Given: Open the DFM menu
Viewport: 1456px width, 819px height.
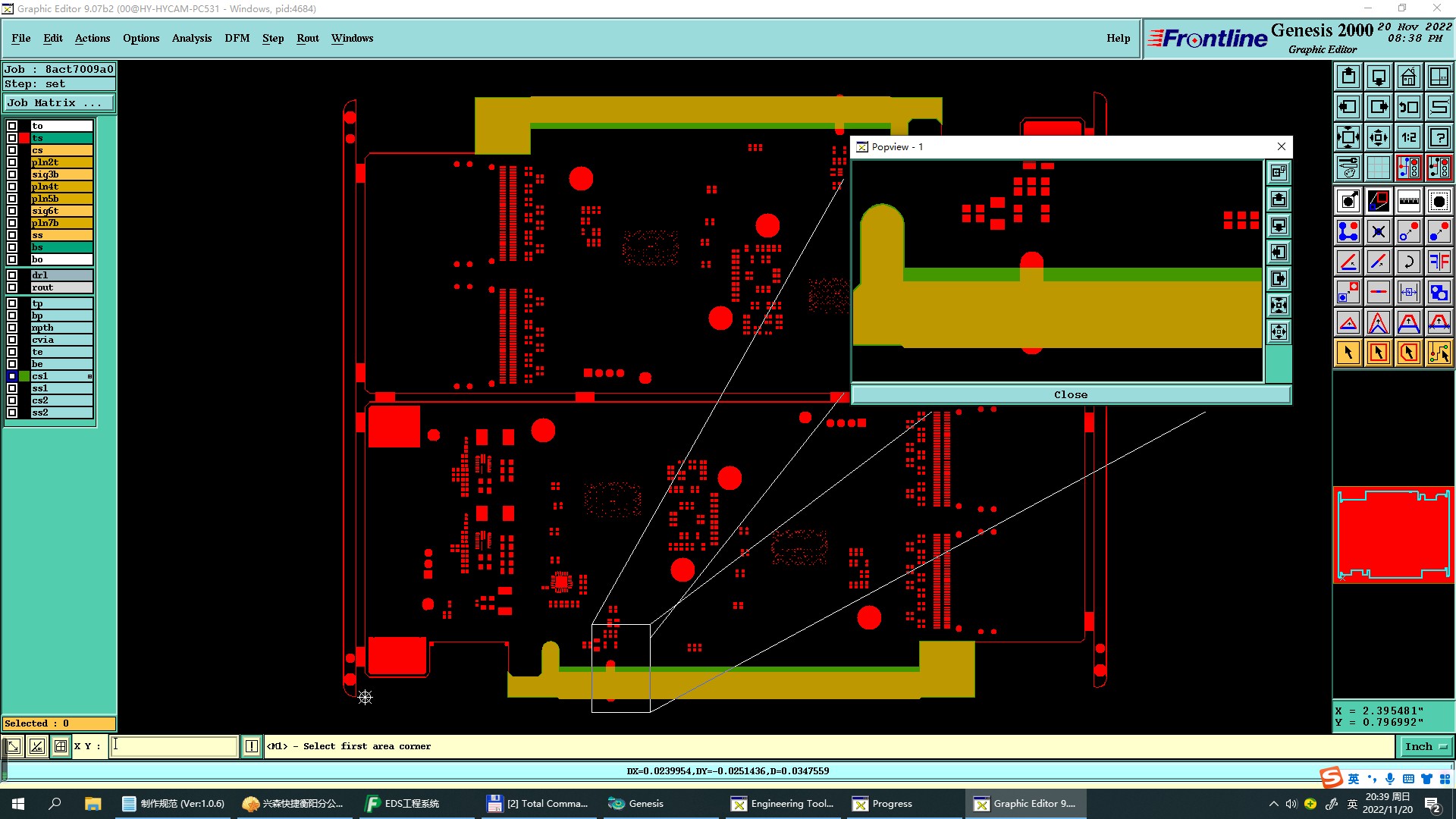Looking at the screenshot, I should click(237, 38).
